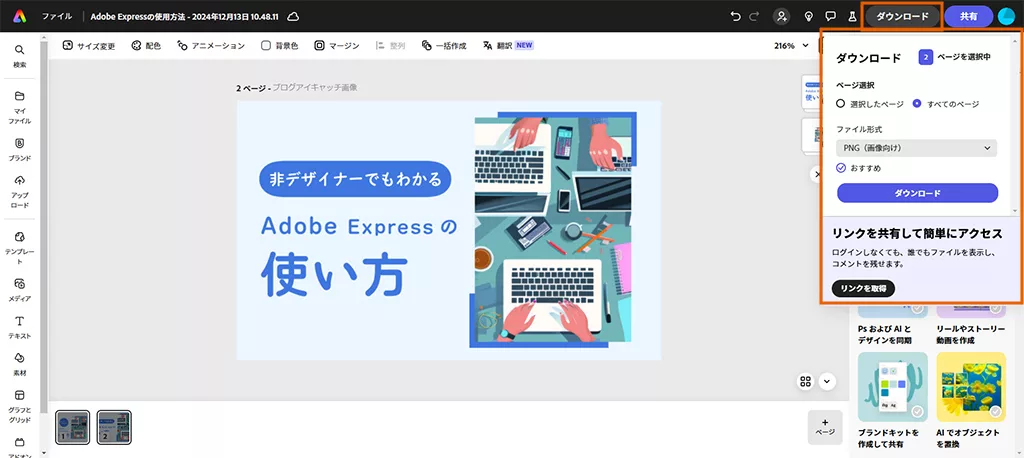Open メディア in the sidebar
This screenshot has height=458, width=1024.
click(x=20, y=290)
